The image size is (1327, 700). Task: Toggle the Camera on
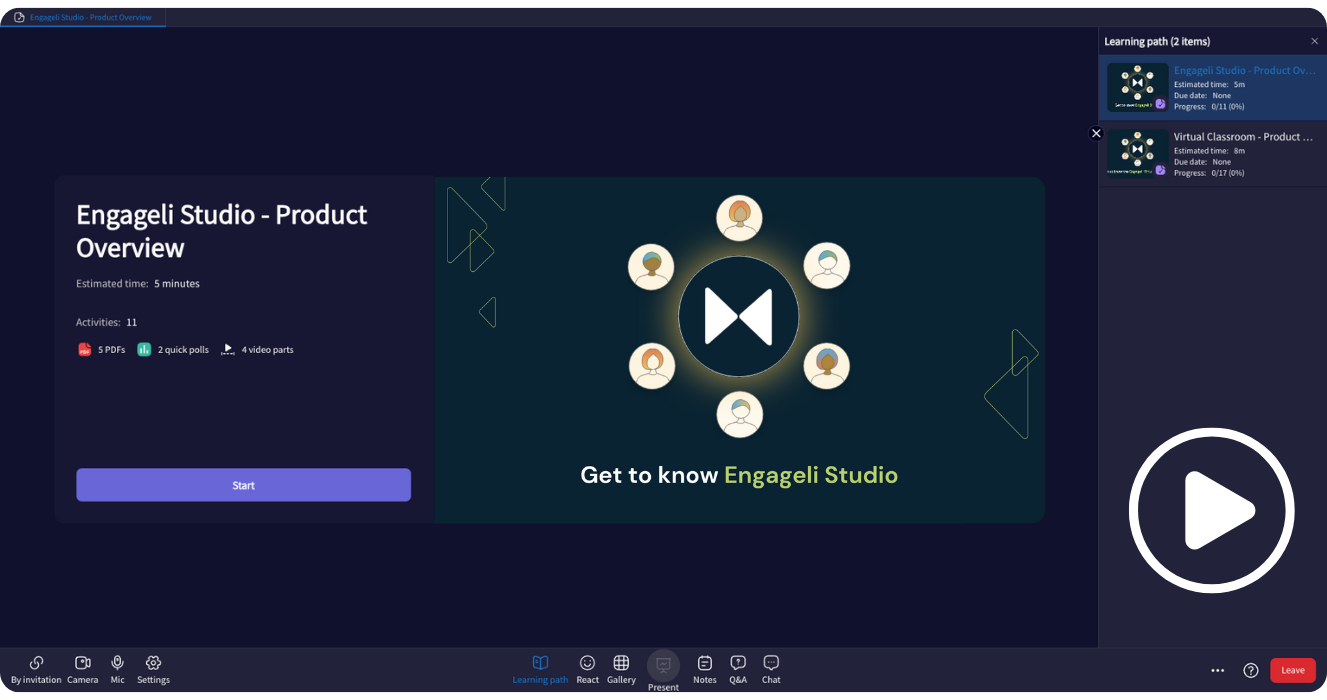[x=82, y=663]
